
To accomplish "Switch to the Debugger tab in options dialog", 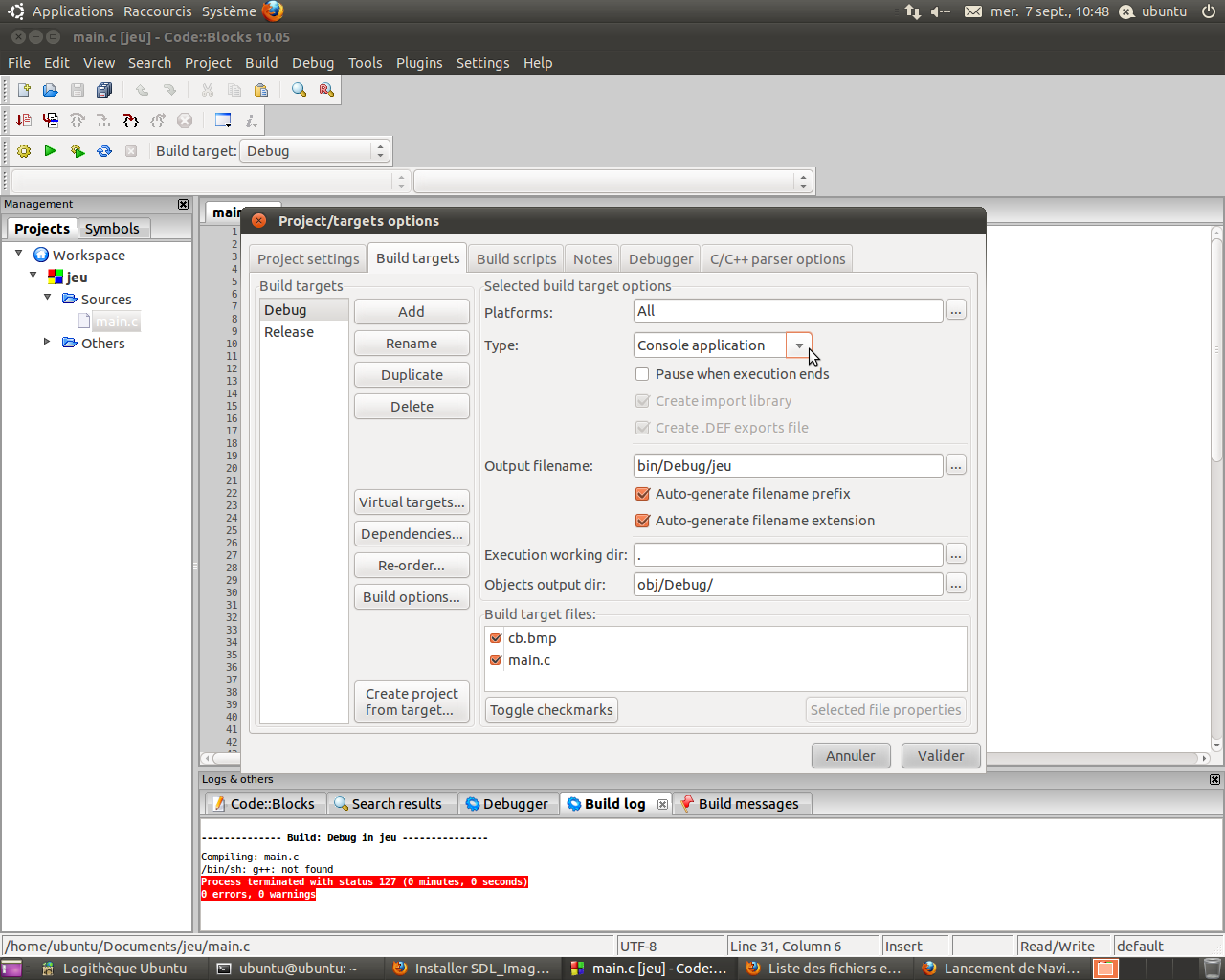I will (660, 257).
